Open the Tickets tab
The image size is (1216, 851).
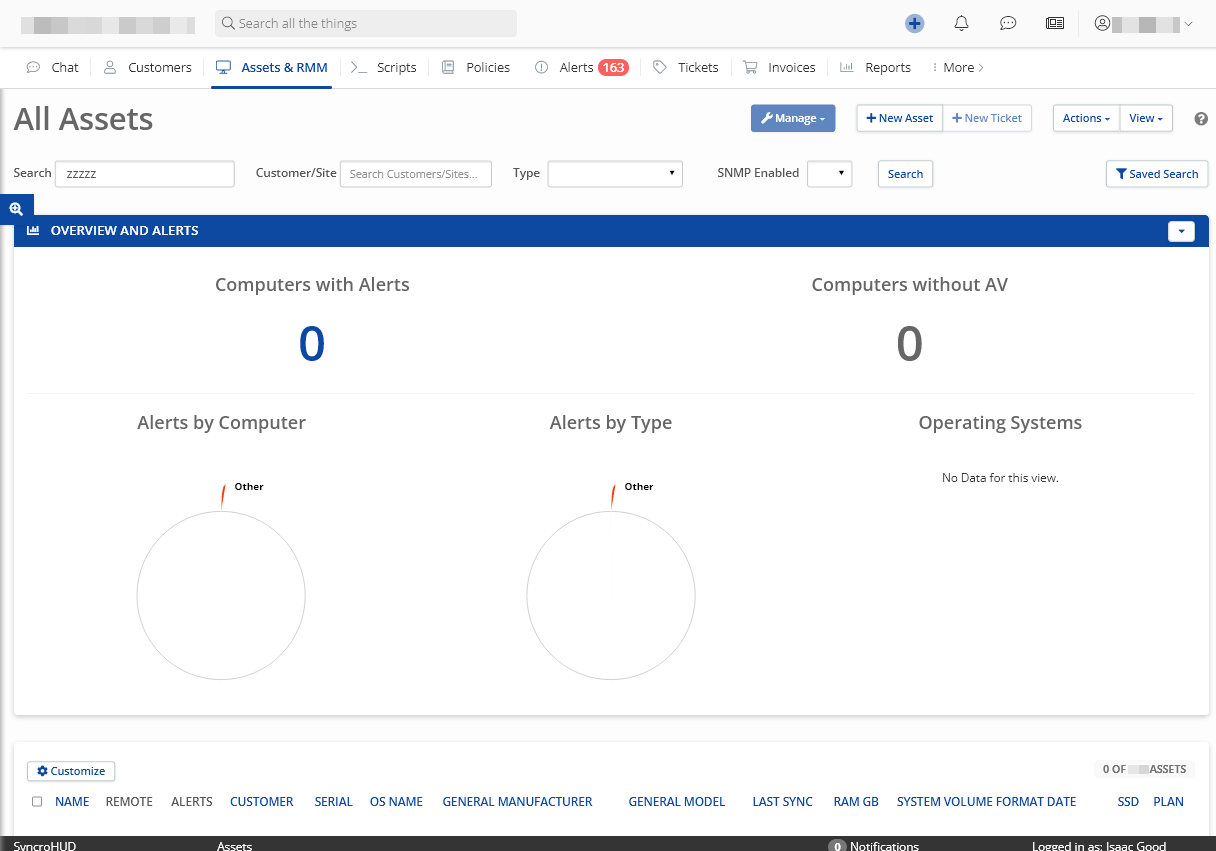[x=686, y=67]
